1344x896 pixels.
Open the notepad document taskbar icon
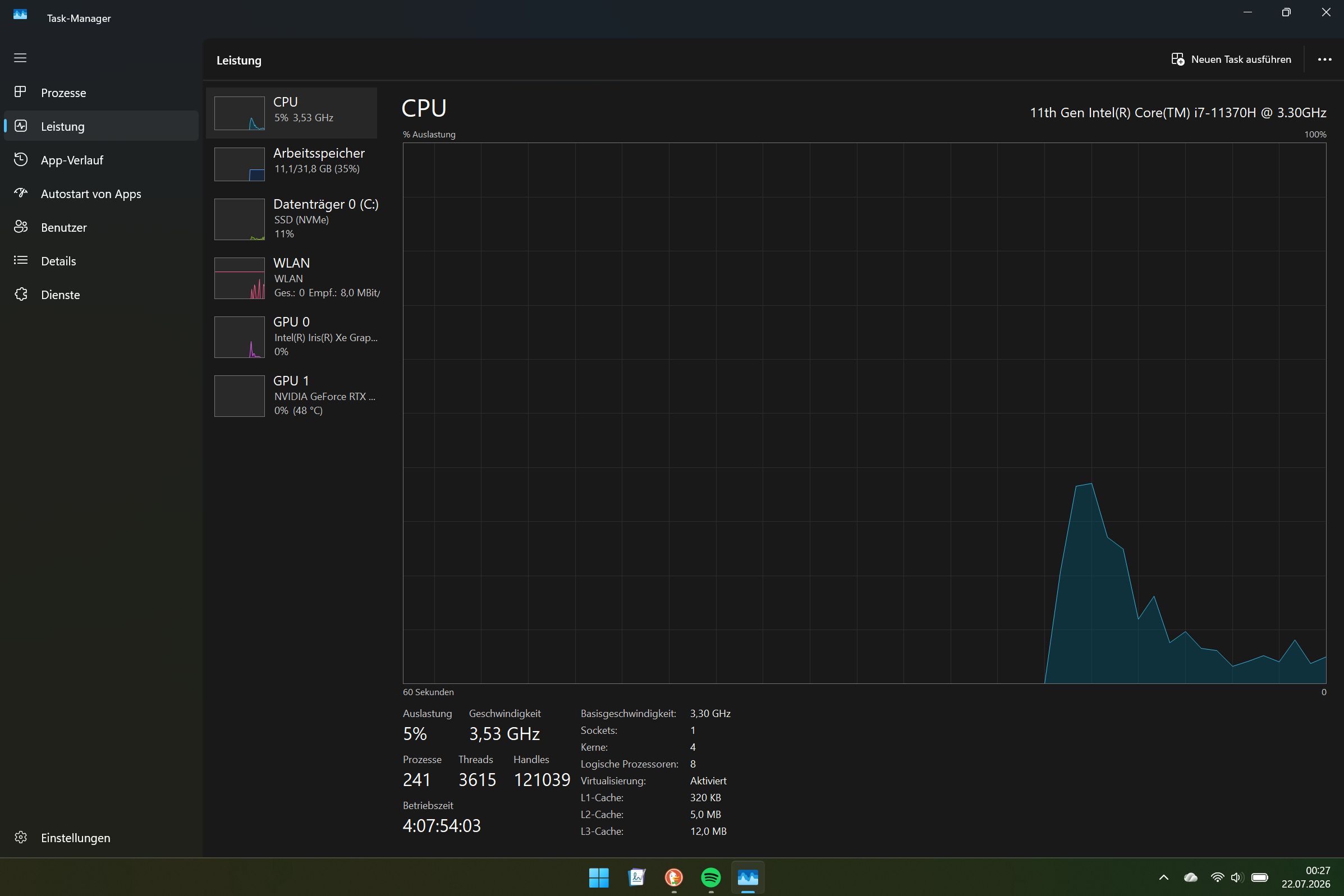[x=636, y=877]
